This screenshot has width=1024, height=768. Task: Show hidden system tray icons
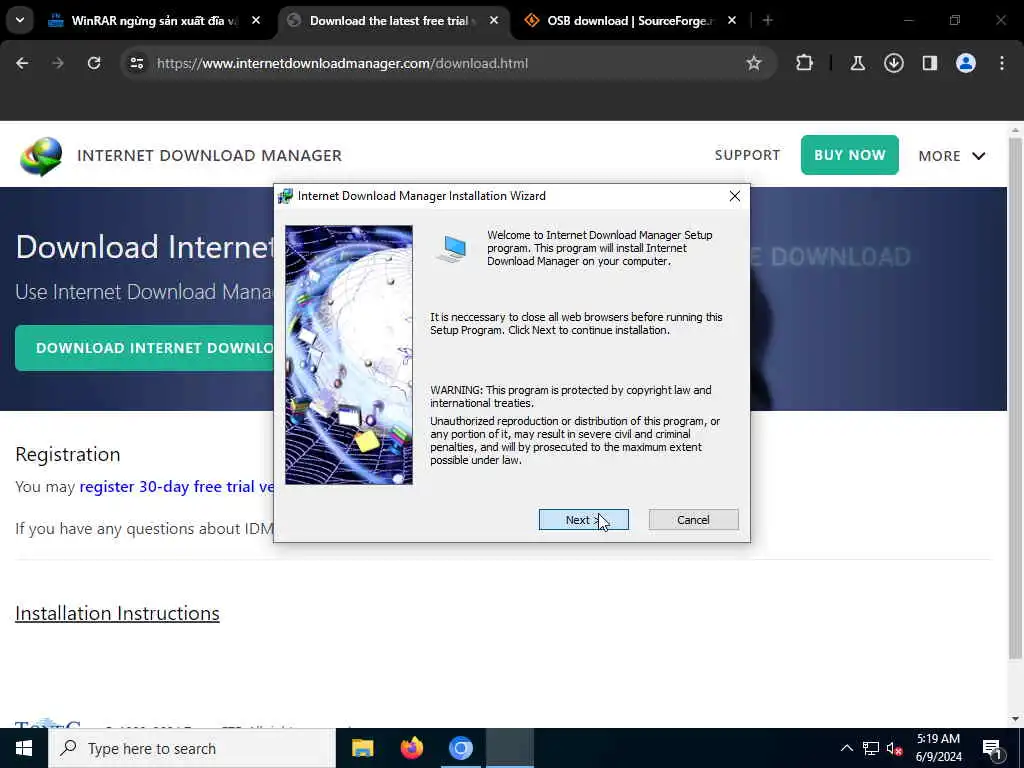pyautogui.click(x=846, y=748)
